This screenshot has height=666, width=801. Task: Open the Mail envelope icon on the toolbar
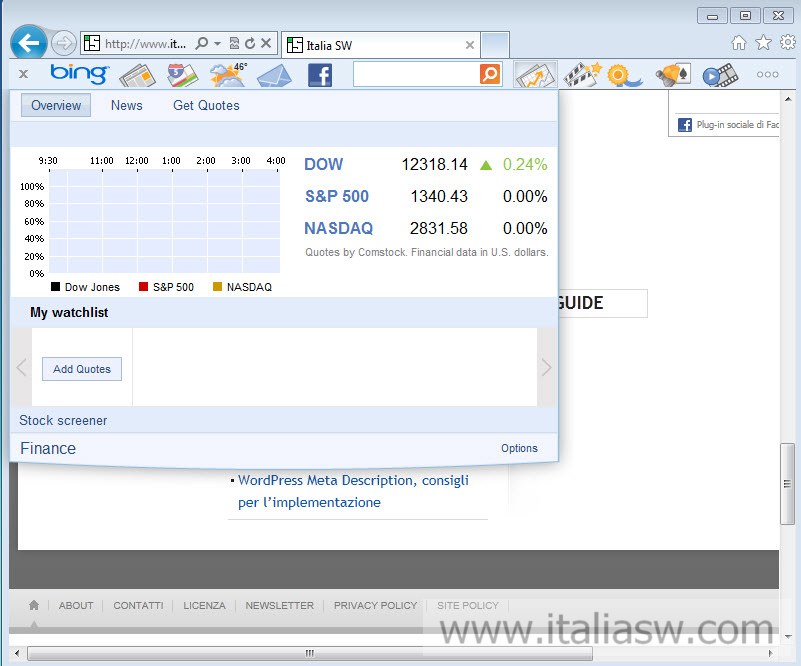(274, 76)
